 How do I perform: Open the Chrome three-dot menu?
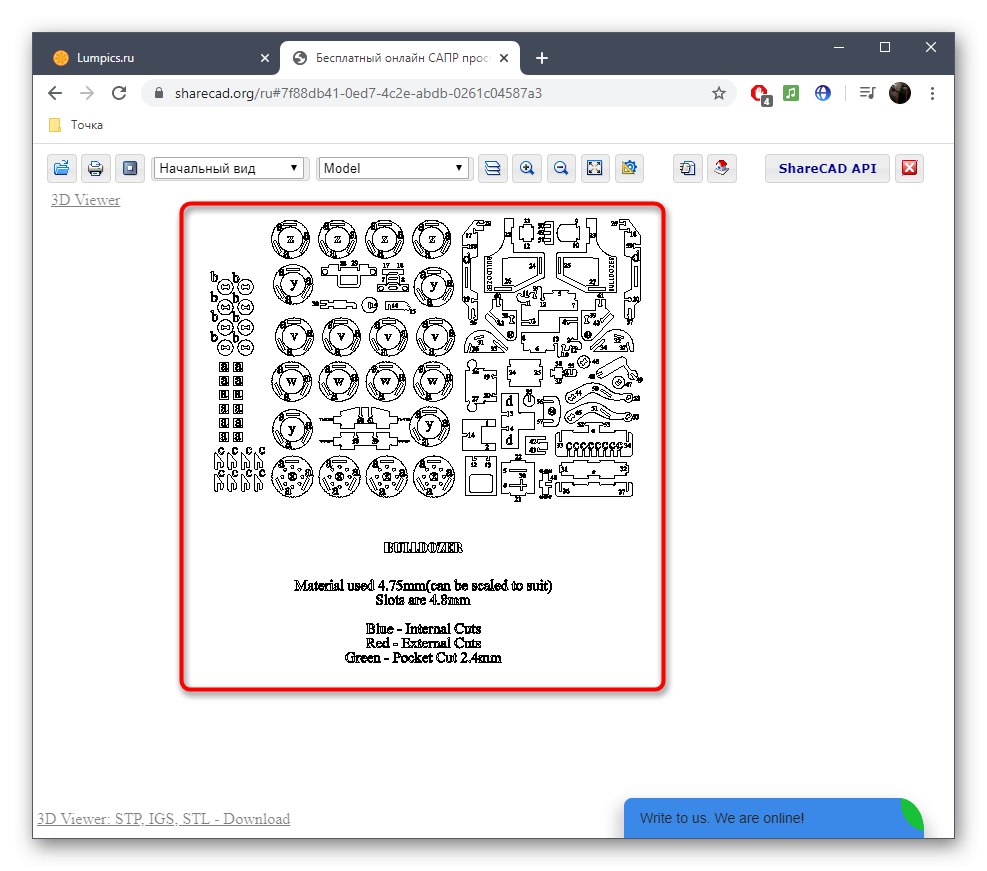tap(933, 93)
